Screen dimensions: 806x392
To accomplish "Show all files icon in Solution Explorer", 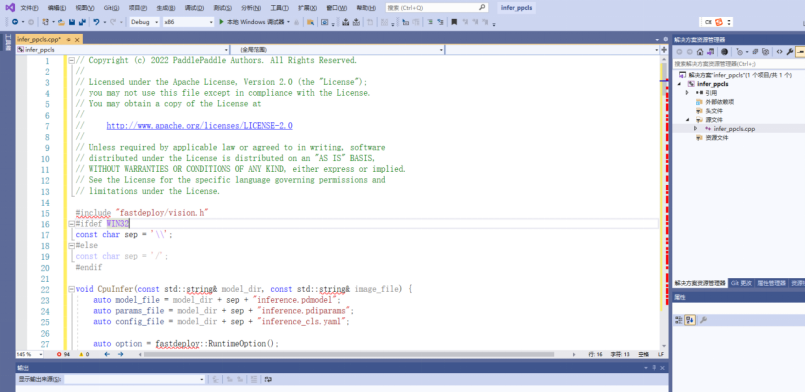I will [765, 51].
